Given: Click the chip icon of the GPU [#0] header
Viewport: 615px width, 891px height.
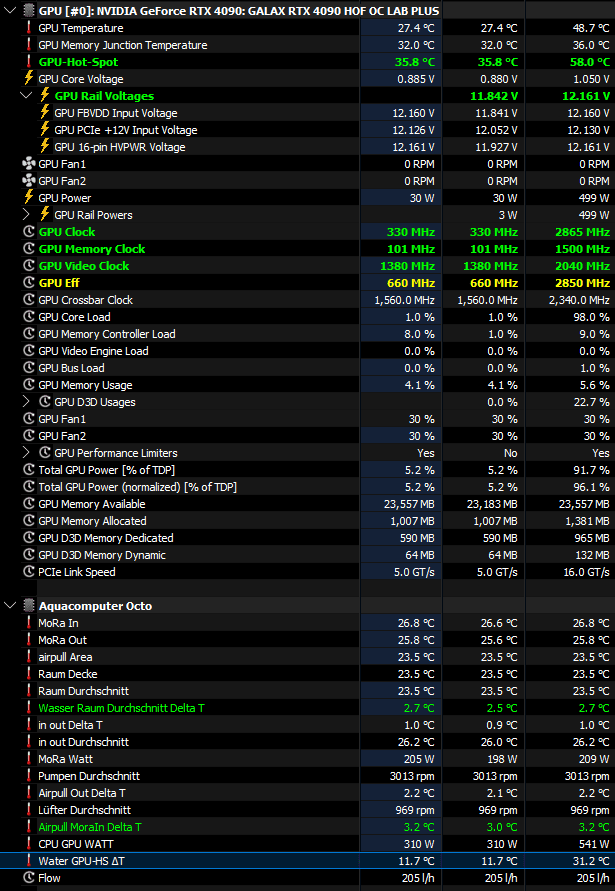Looking at the screenshot, I should tap(28, 11).
